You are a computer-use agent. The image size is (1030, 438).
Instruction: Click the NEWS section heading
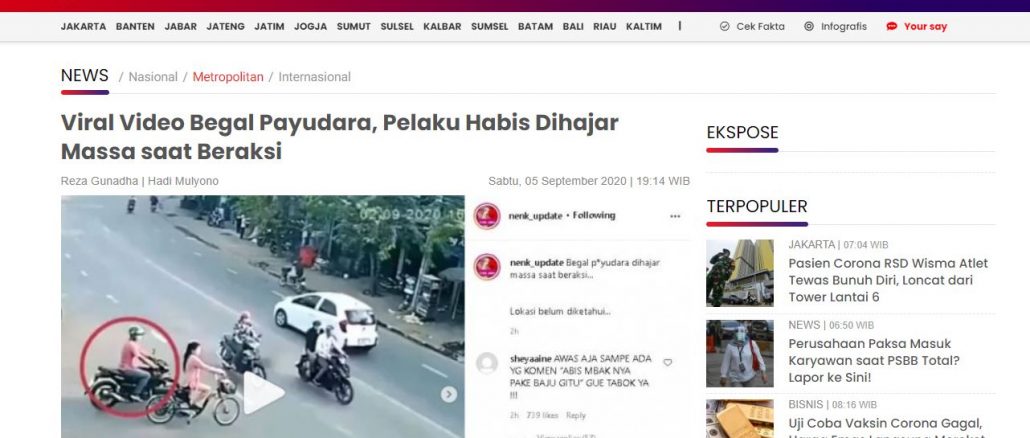coord(85,76)
